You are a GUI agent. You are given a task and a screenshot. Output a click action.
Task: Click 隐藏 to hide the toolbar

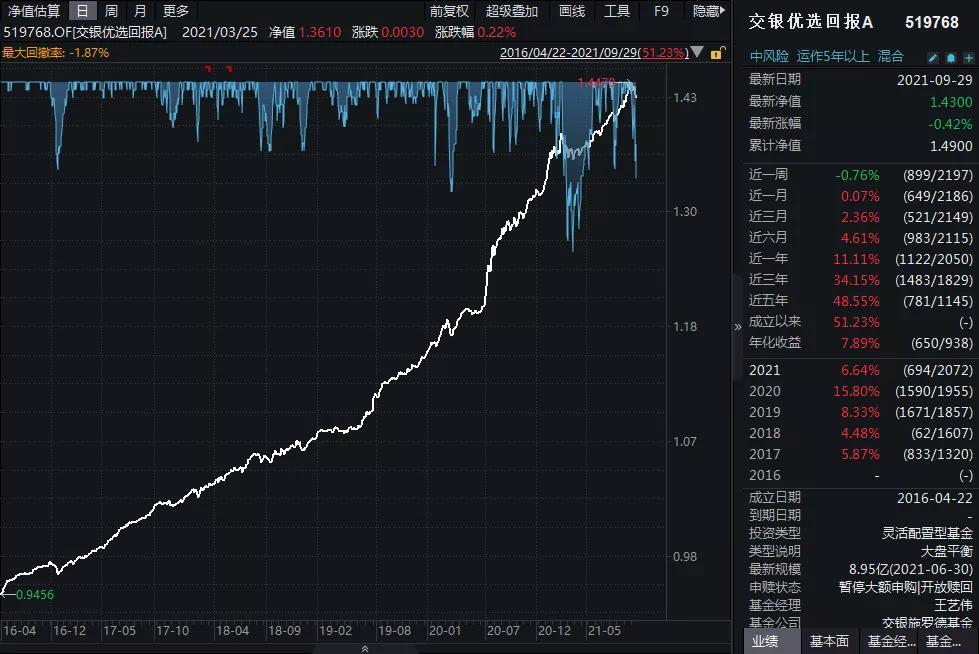(707, 11)
